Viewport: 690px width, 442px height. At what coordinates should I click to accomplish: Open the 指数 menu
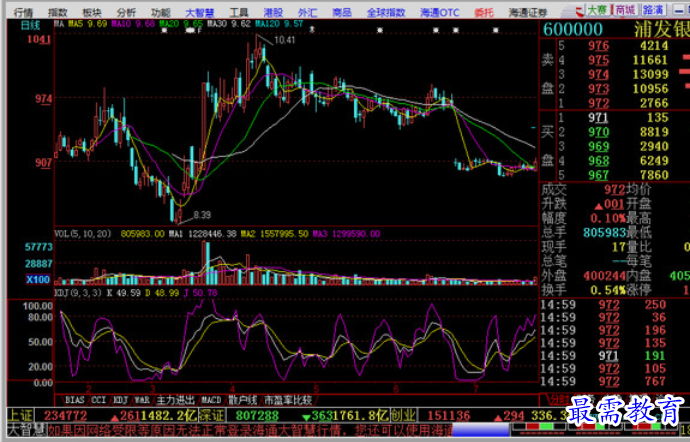[x=57, y=12]
